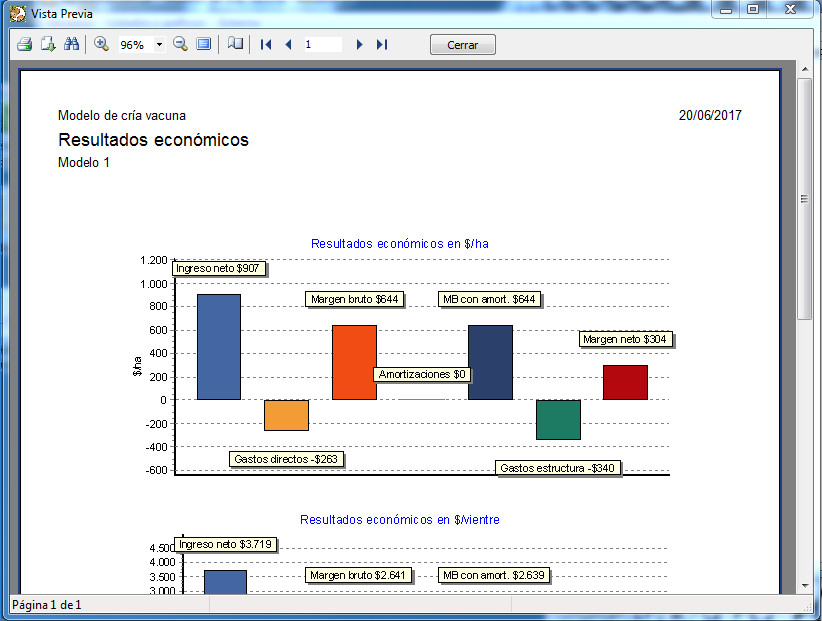Click the 'Modelo de cría vacuna' header text

click(122, 115)
